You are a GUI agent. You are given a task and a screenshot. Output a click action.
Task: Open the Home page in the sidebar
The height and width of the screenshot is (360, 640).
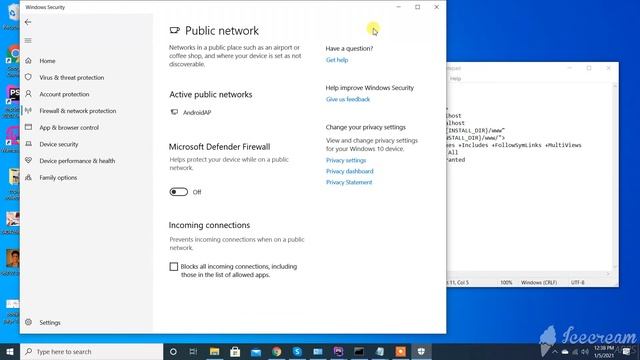point(47,61)
